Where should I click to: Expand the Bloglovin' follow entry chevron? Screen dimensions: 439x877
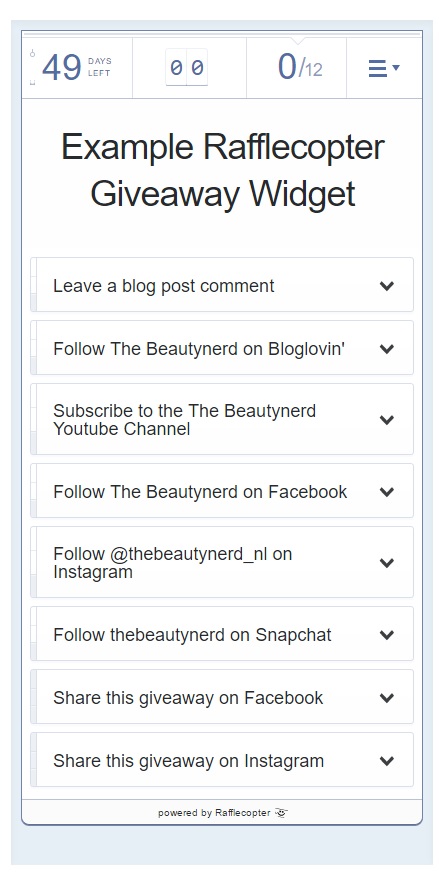(x=386, y=348)
